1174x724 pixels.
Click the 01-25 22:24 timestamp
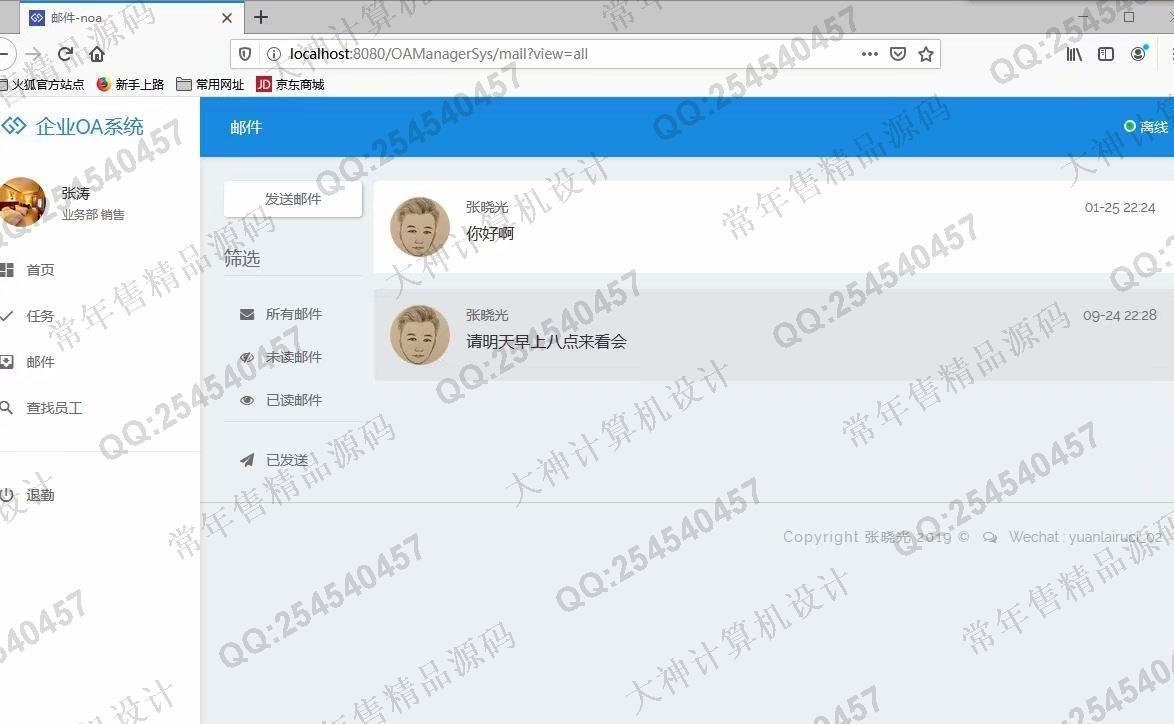coord(1119,207)
